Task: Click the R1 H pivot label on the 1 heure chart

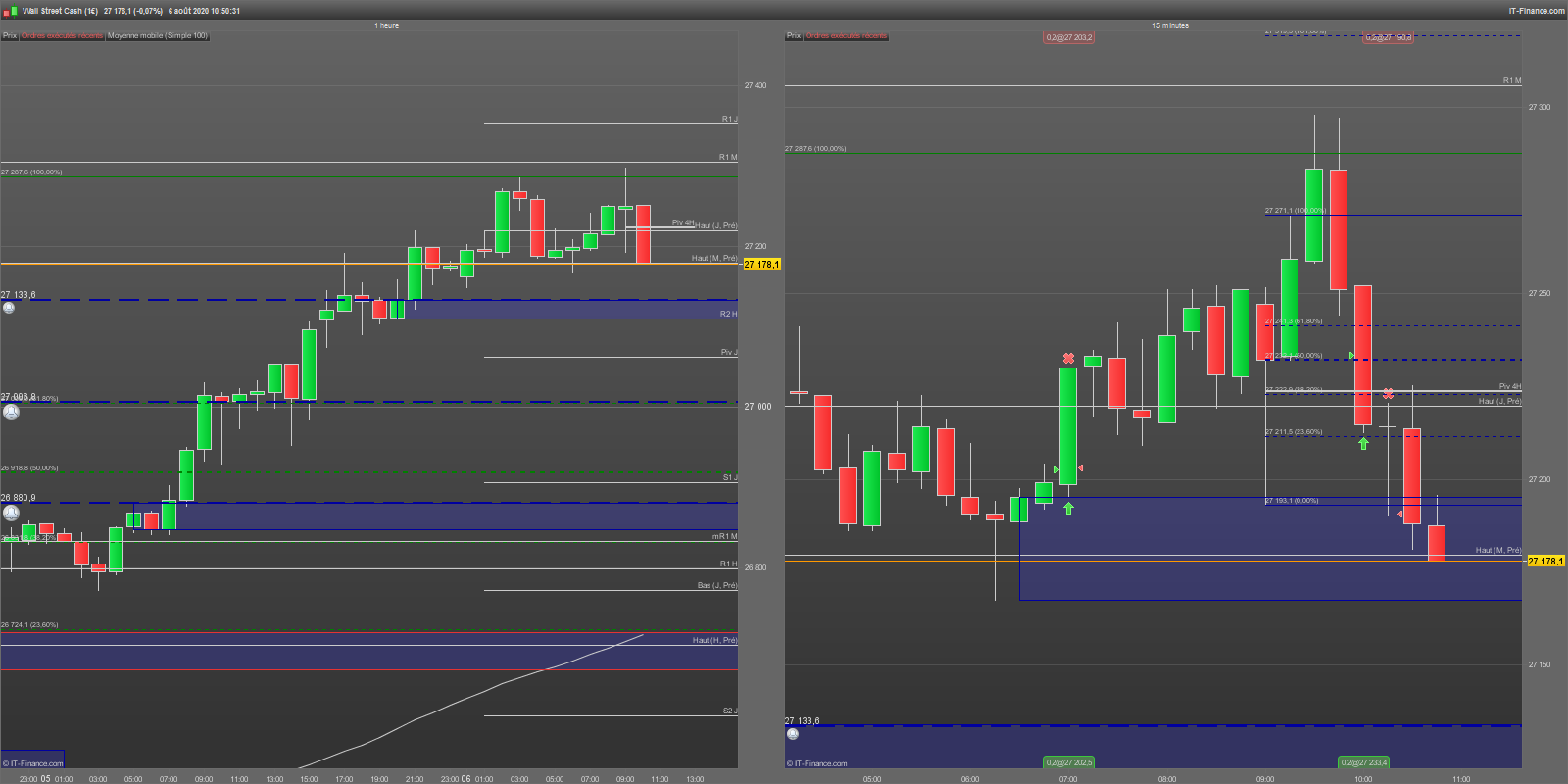Action: click(x=729, y=563)
